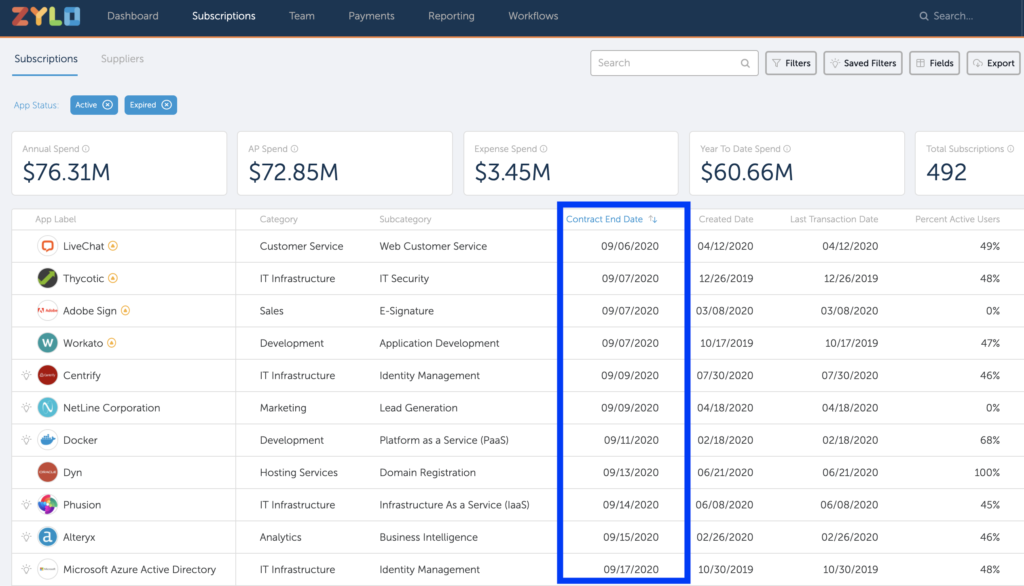Click the Annual Spend $76.31M card
Viewport: 1024px width, 586px height.
(119, 163)
